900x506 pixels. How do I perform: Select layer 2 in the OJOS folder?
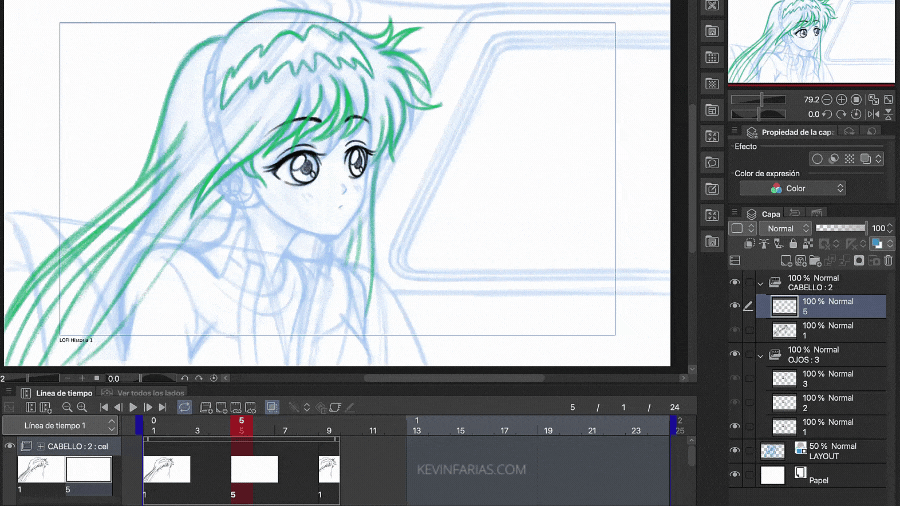pyautogui.click(x=821, y=403)
